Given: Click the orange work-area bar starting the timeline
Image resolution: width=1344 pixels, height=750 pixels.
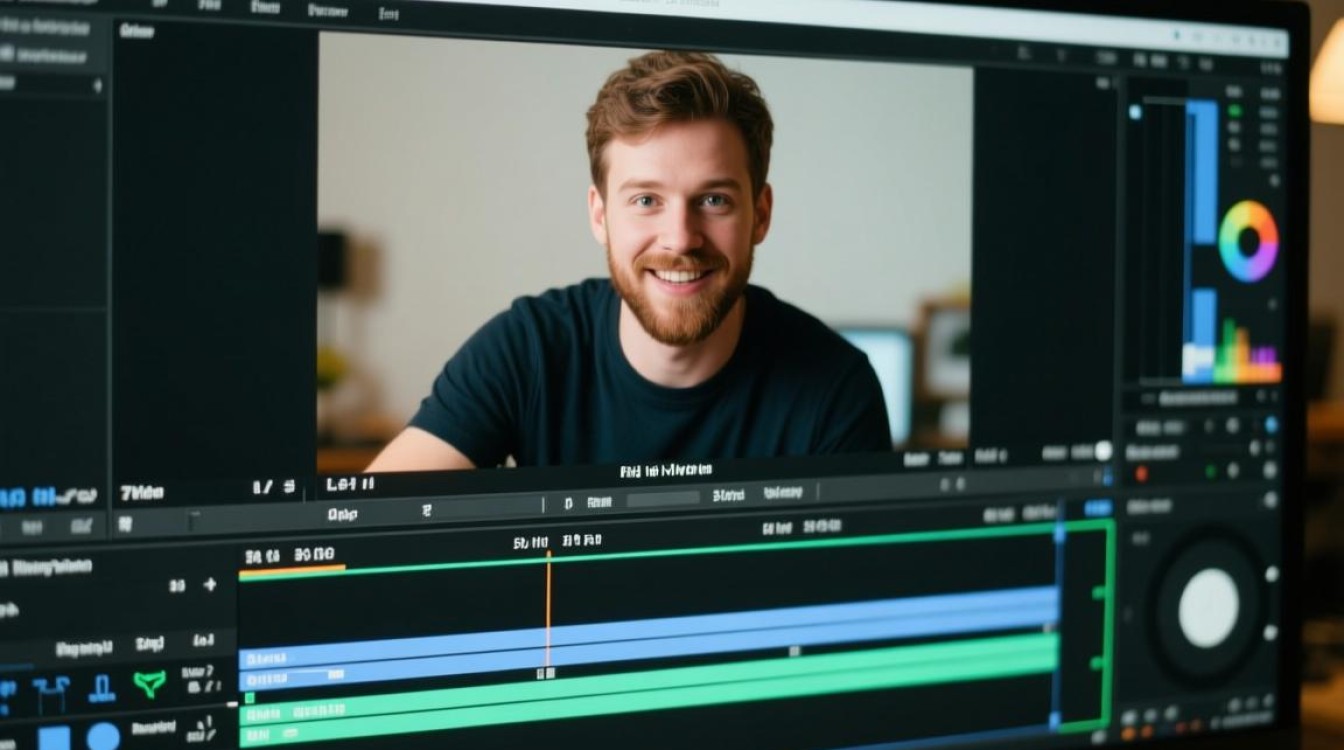Looking at the screenshot, I should 292,570.
